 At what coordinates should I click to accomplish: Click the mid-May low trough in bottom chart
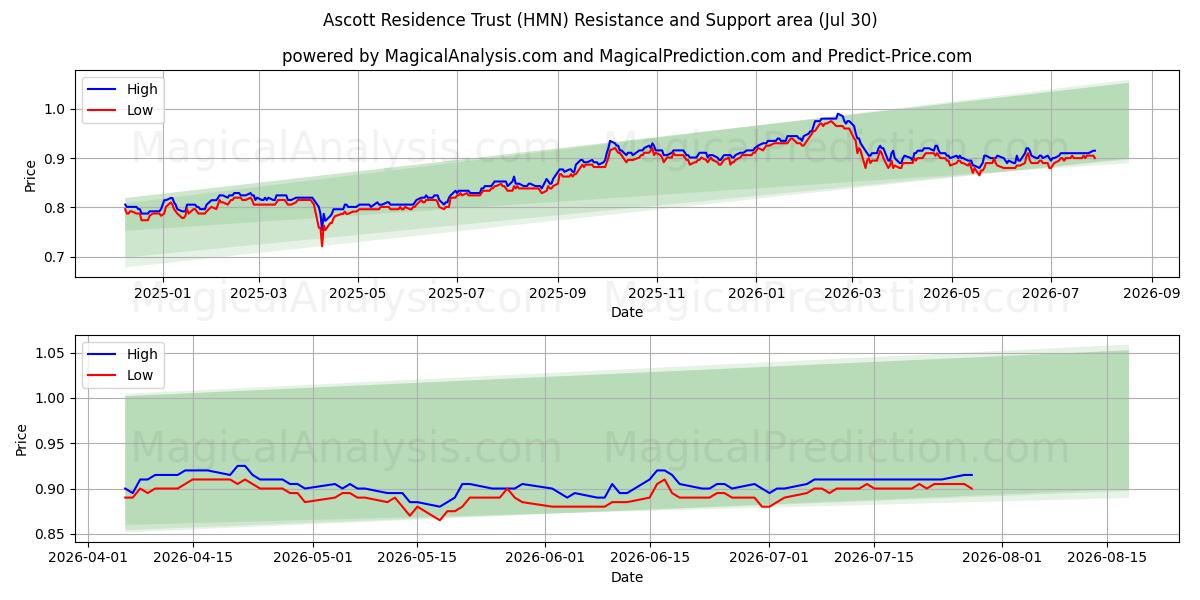point(439,519)
